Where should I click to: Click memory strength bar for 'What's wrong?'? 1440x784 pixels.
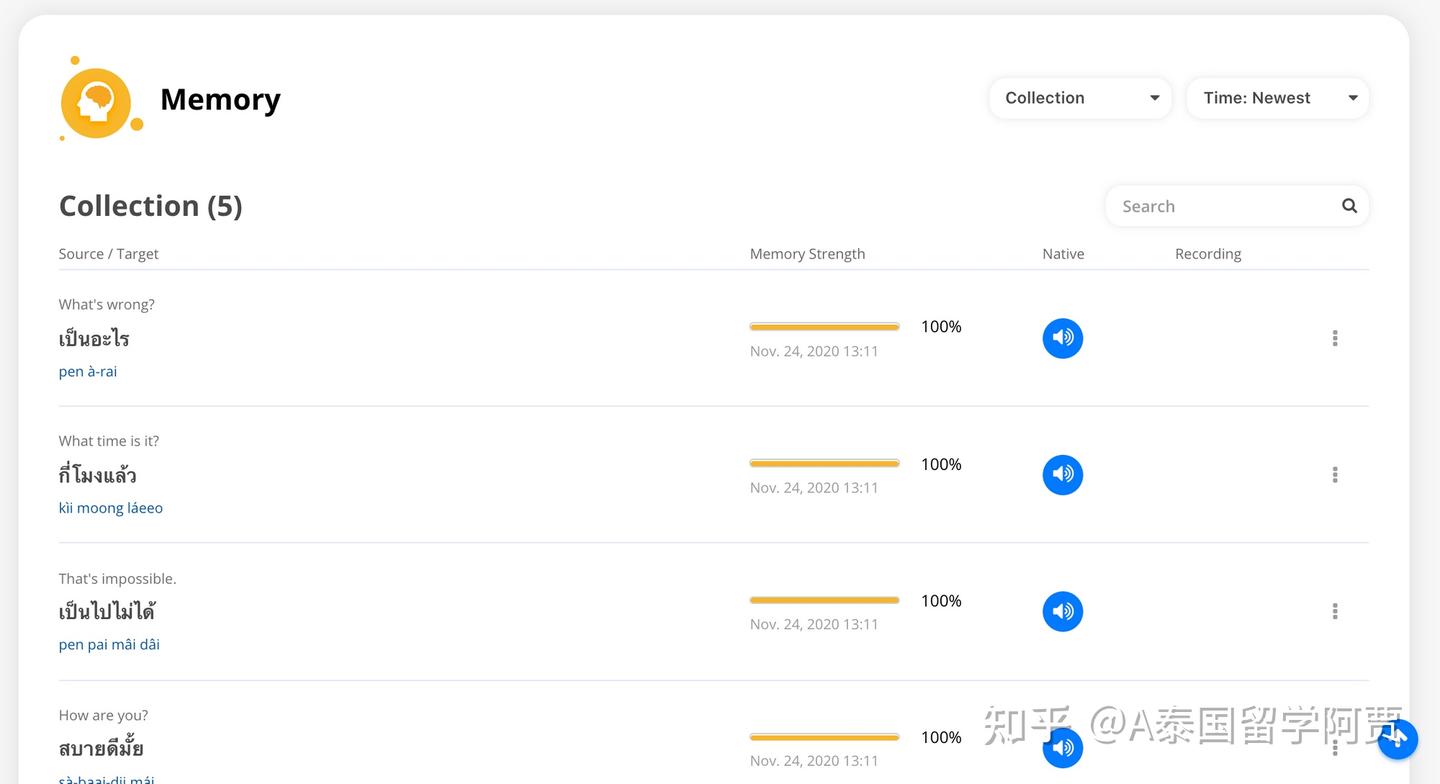click(824, 327)
